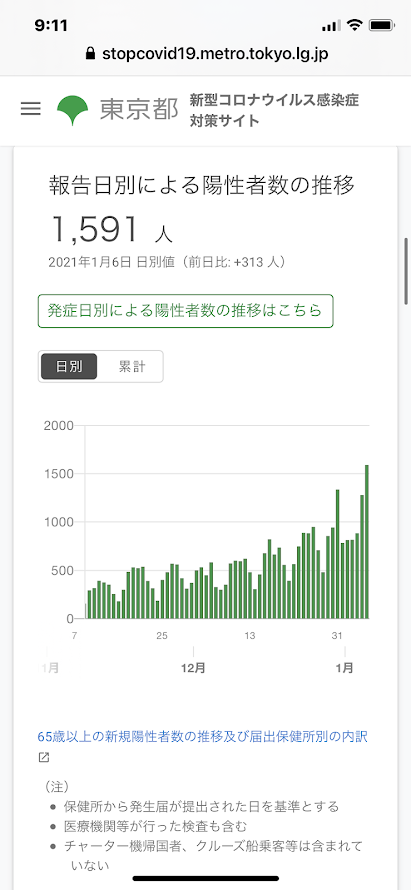Open 発症日別による陽性者数の推移はこちら button
411x890 pixels.
coord(186,310)
